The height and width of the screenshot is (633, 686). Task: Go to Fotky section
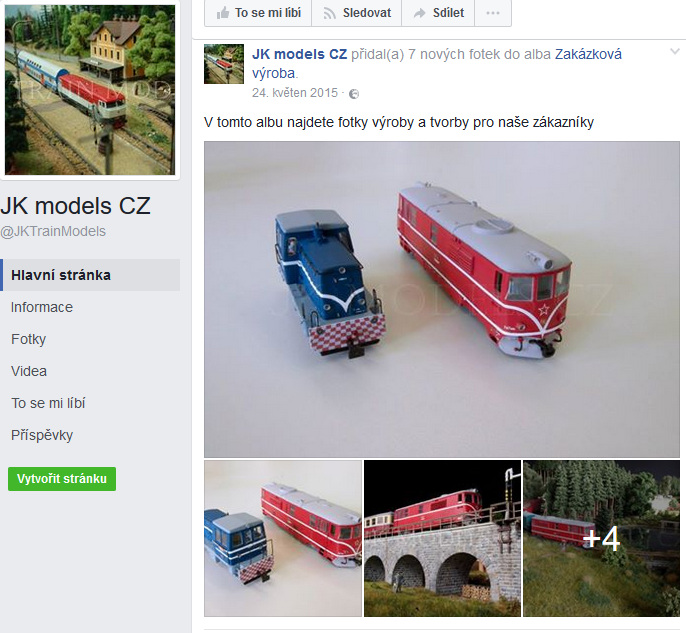[x=28, y=339]
